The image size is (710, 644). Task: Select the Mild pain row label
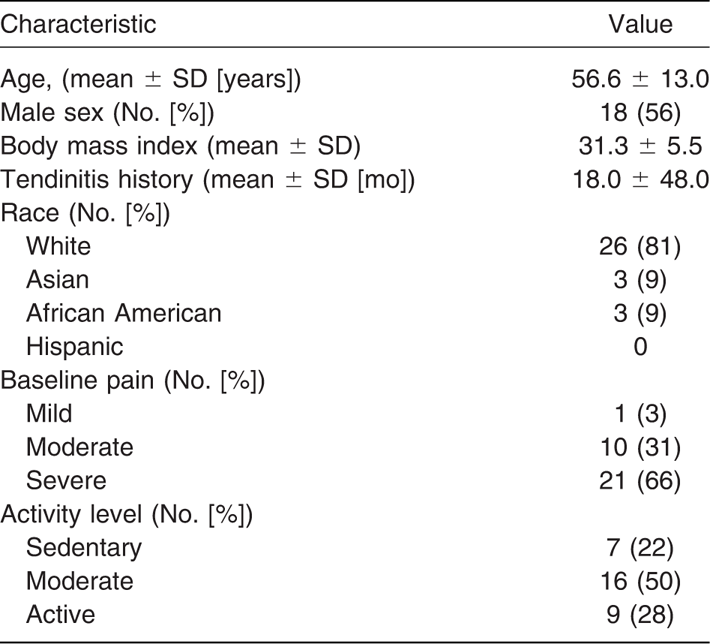tap(49, 414)
